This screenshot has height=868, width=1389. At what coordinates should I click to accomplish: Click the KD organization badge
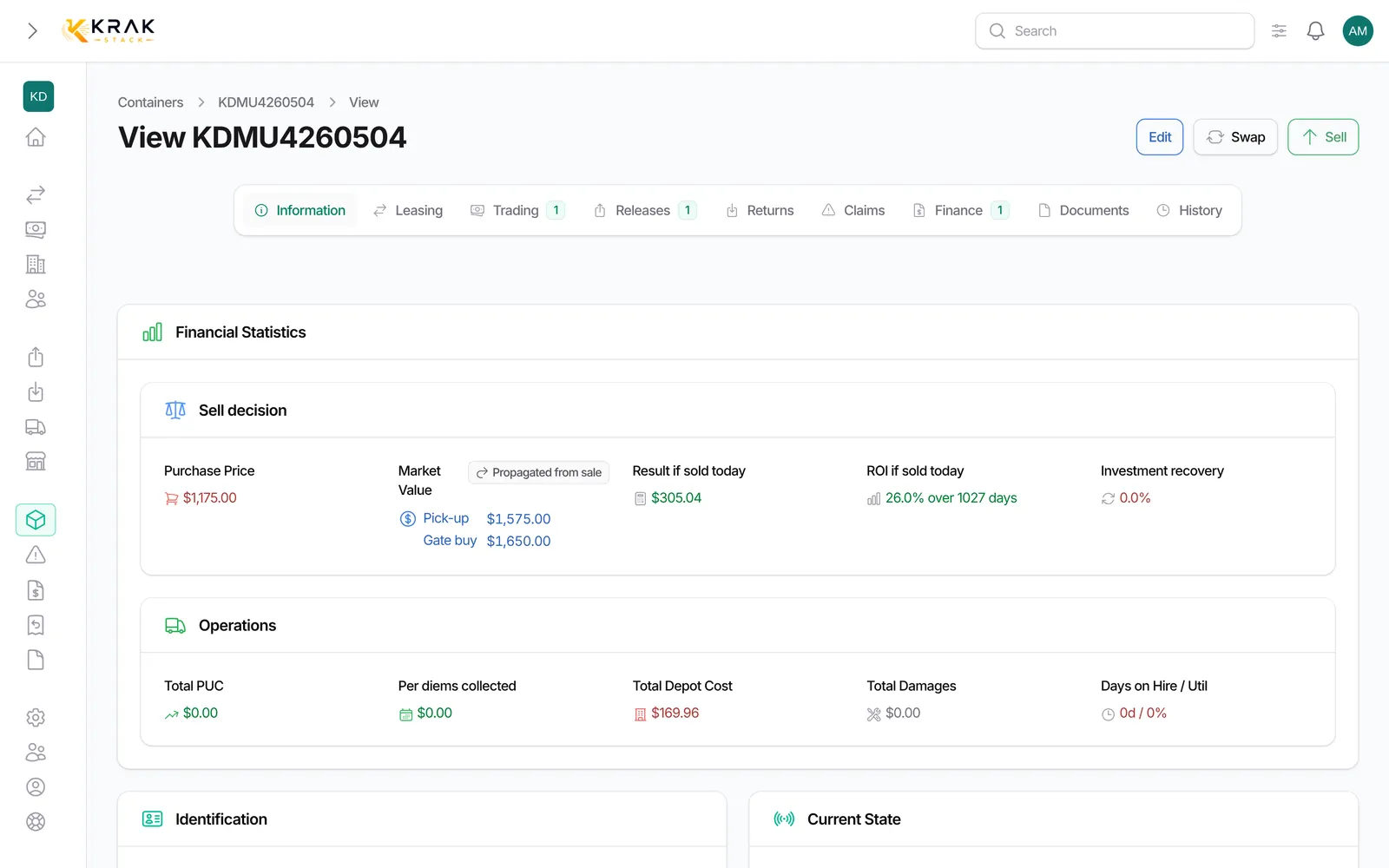pos(38,96)
